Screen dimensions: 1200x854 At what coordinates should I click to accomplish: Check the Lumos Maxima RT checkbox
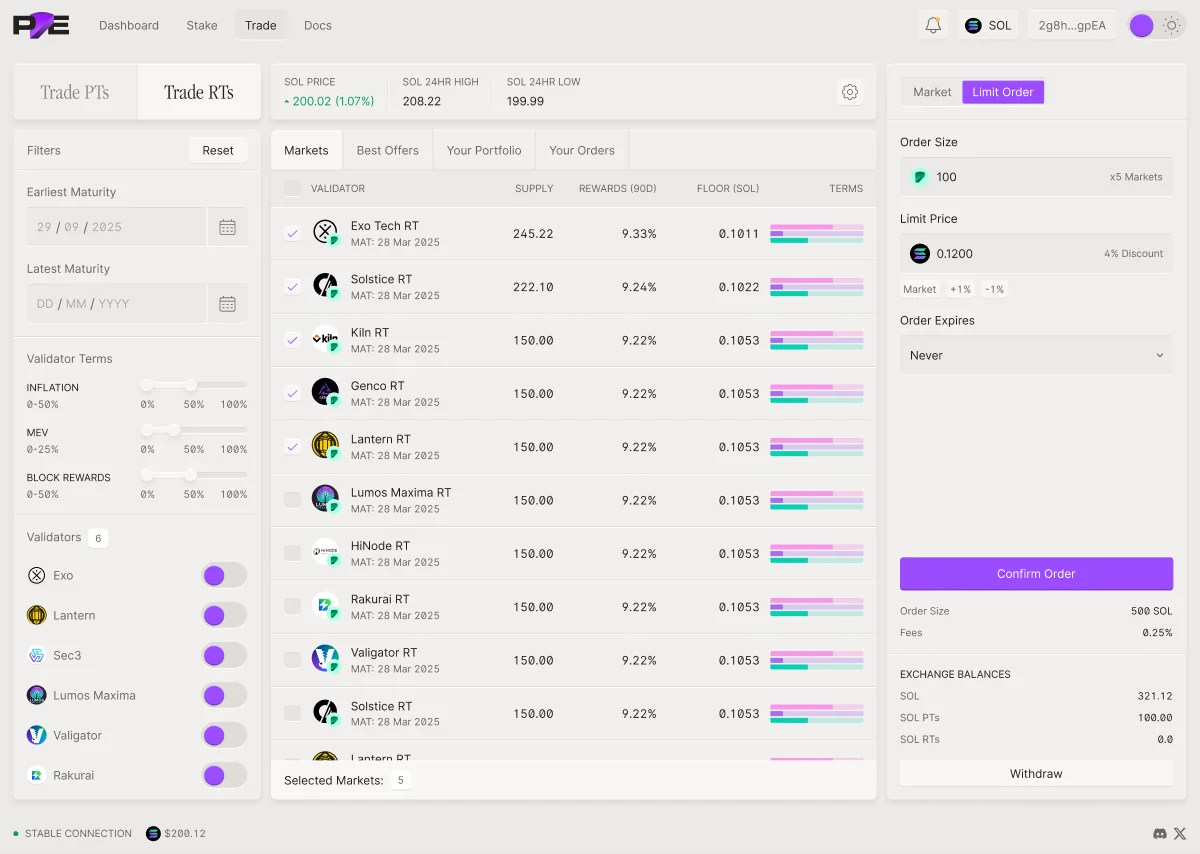coord(292,500)
